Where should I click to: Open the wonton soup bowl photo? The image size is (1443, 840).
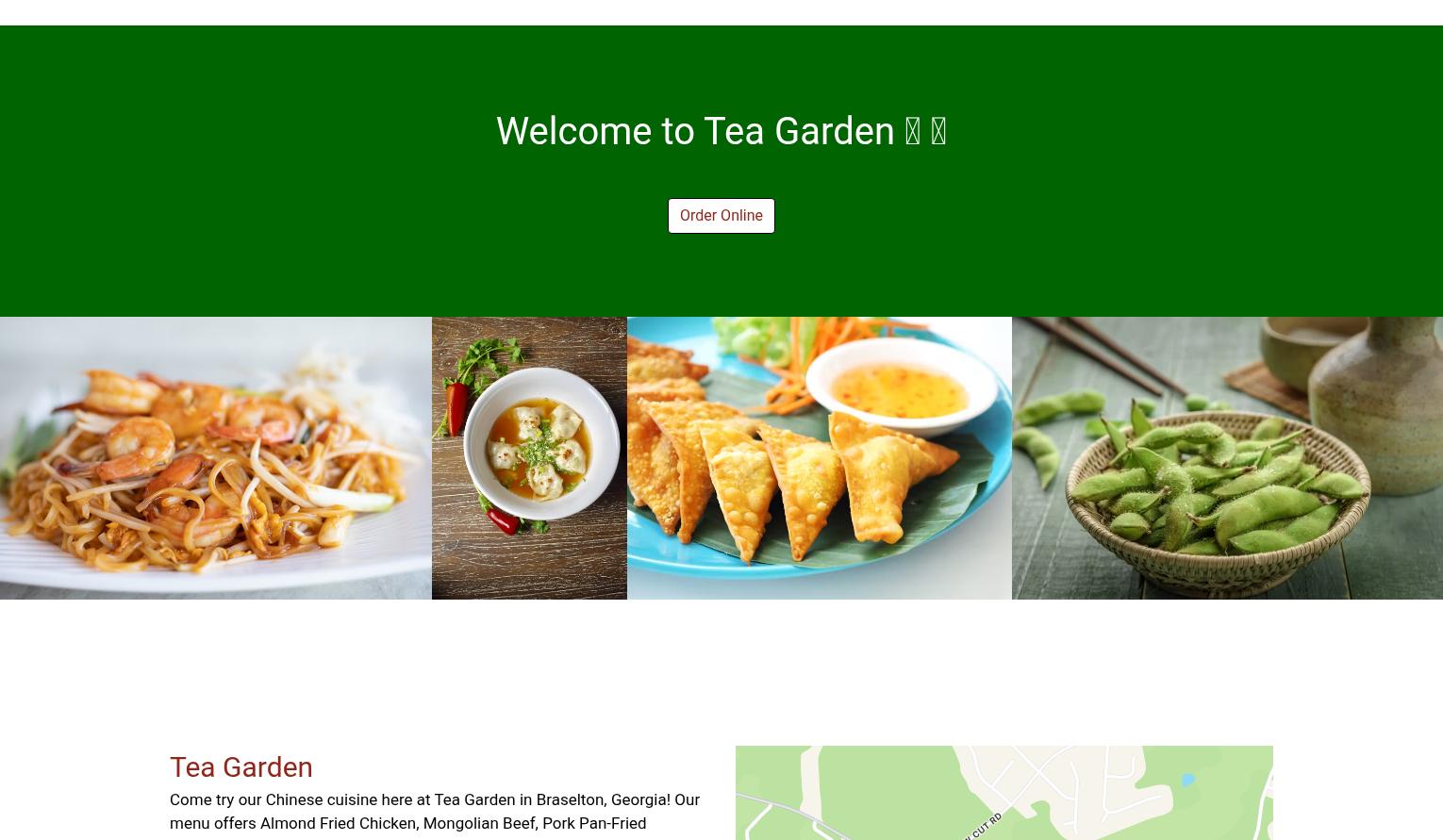point(529,457)
